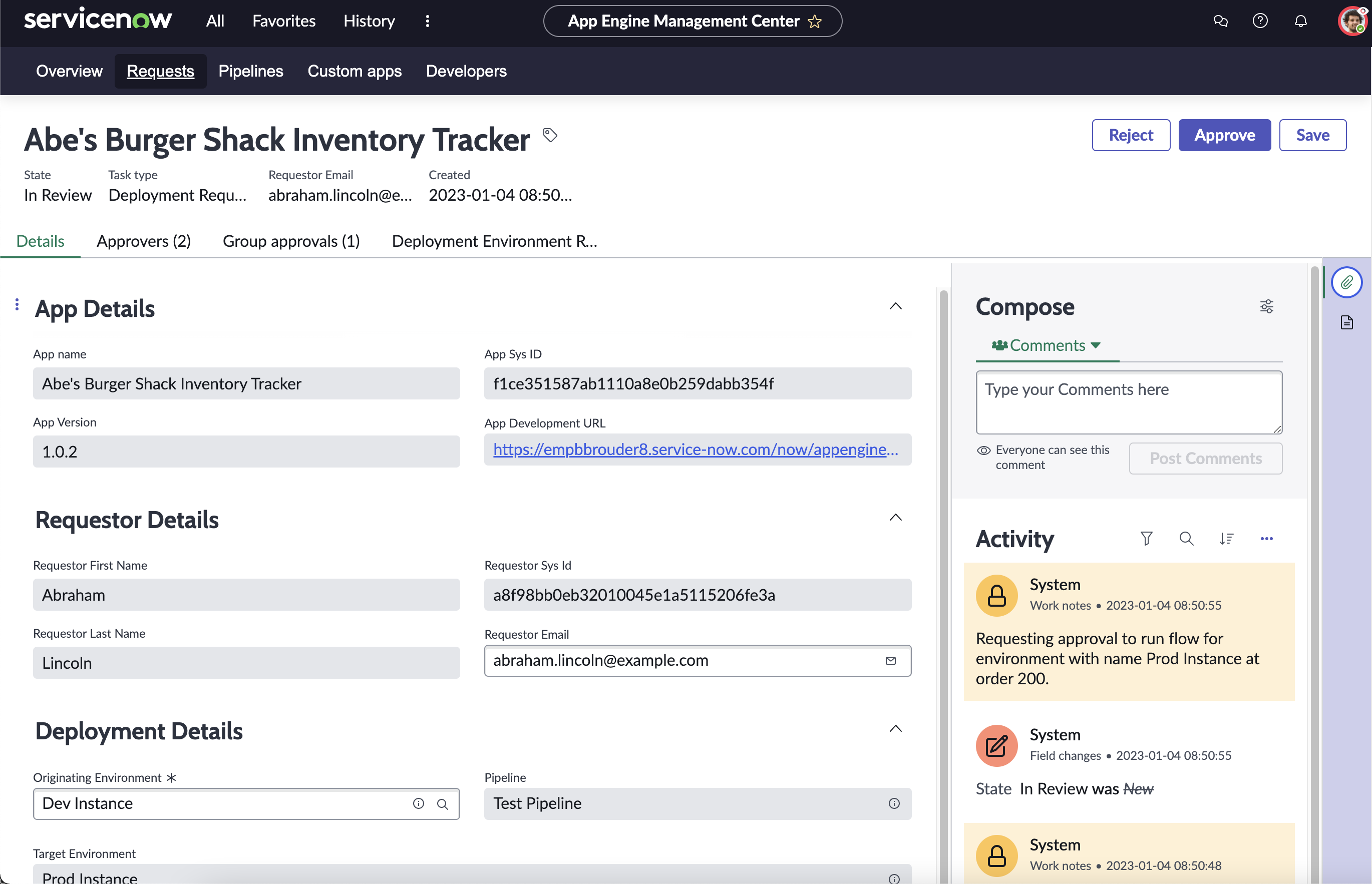
Task: Switch to the Details tab
Action: point(40,241)
